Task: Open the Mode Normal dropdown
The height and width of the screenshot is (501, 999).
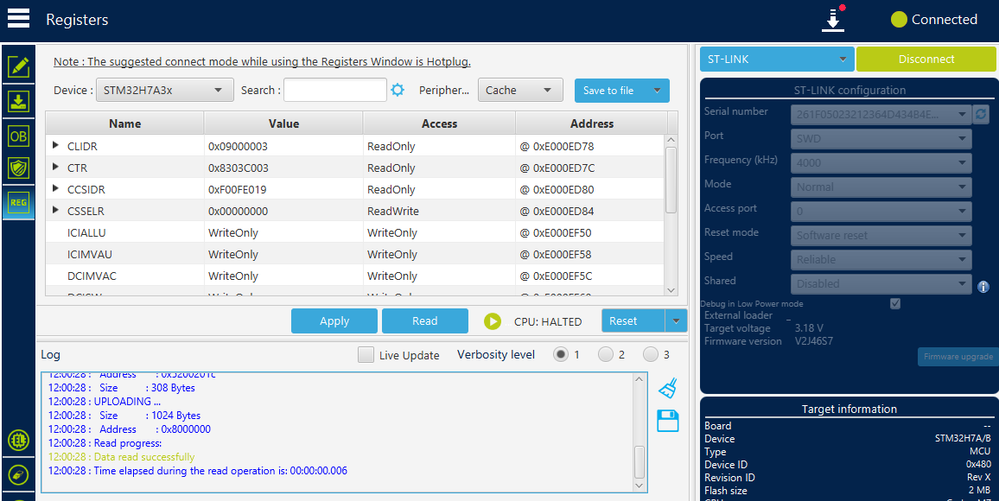Action: [x=881, y=187]
